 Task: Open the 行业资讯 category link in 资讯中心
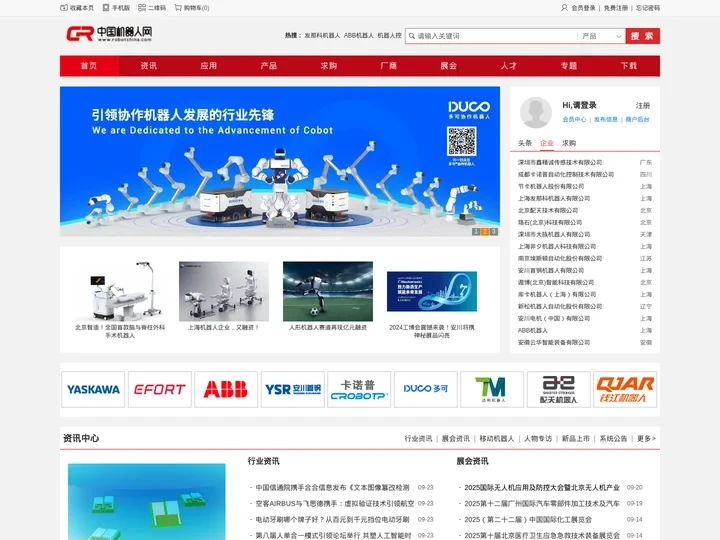coord(418,439)
